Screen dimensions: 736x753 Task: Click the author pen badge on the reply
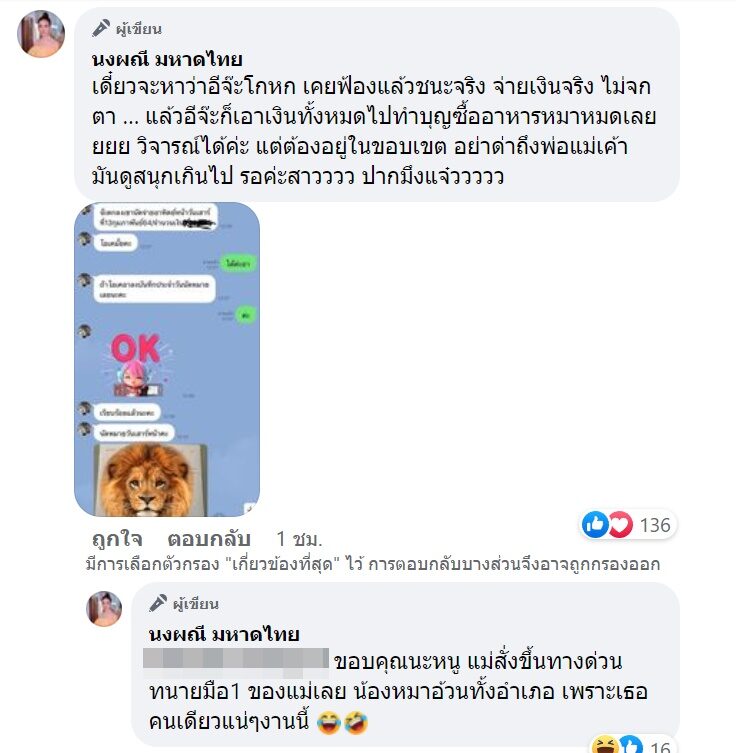(x=158, y=603)
